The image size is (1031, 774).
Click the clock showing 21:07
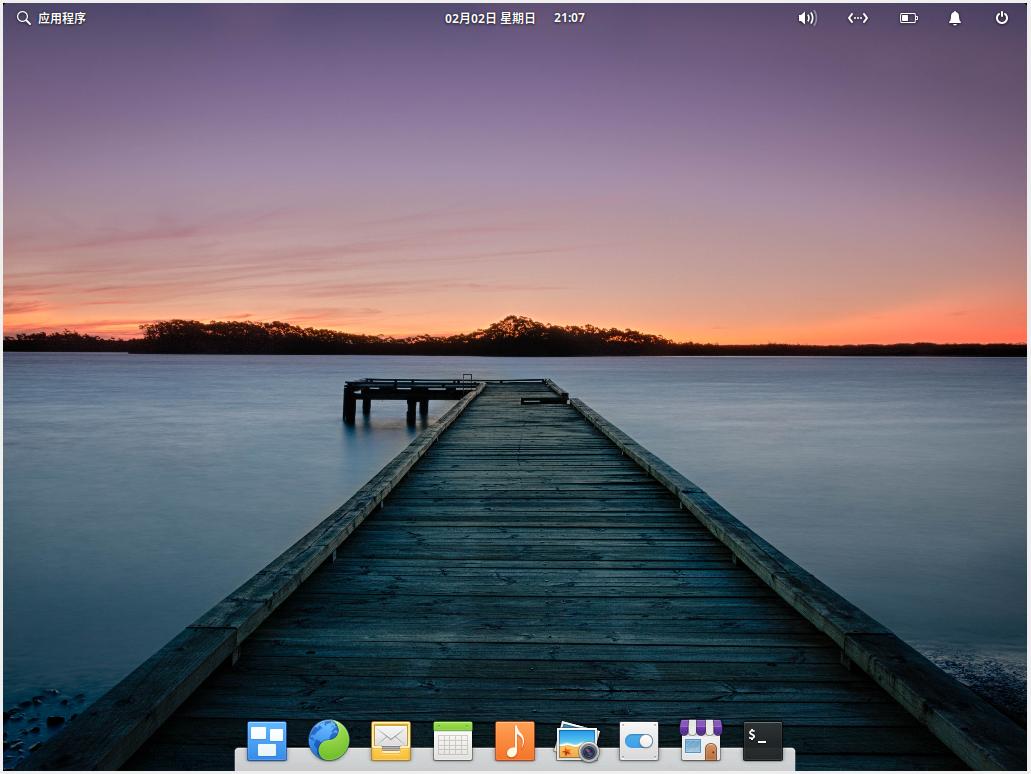(x=569, y=17)
